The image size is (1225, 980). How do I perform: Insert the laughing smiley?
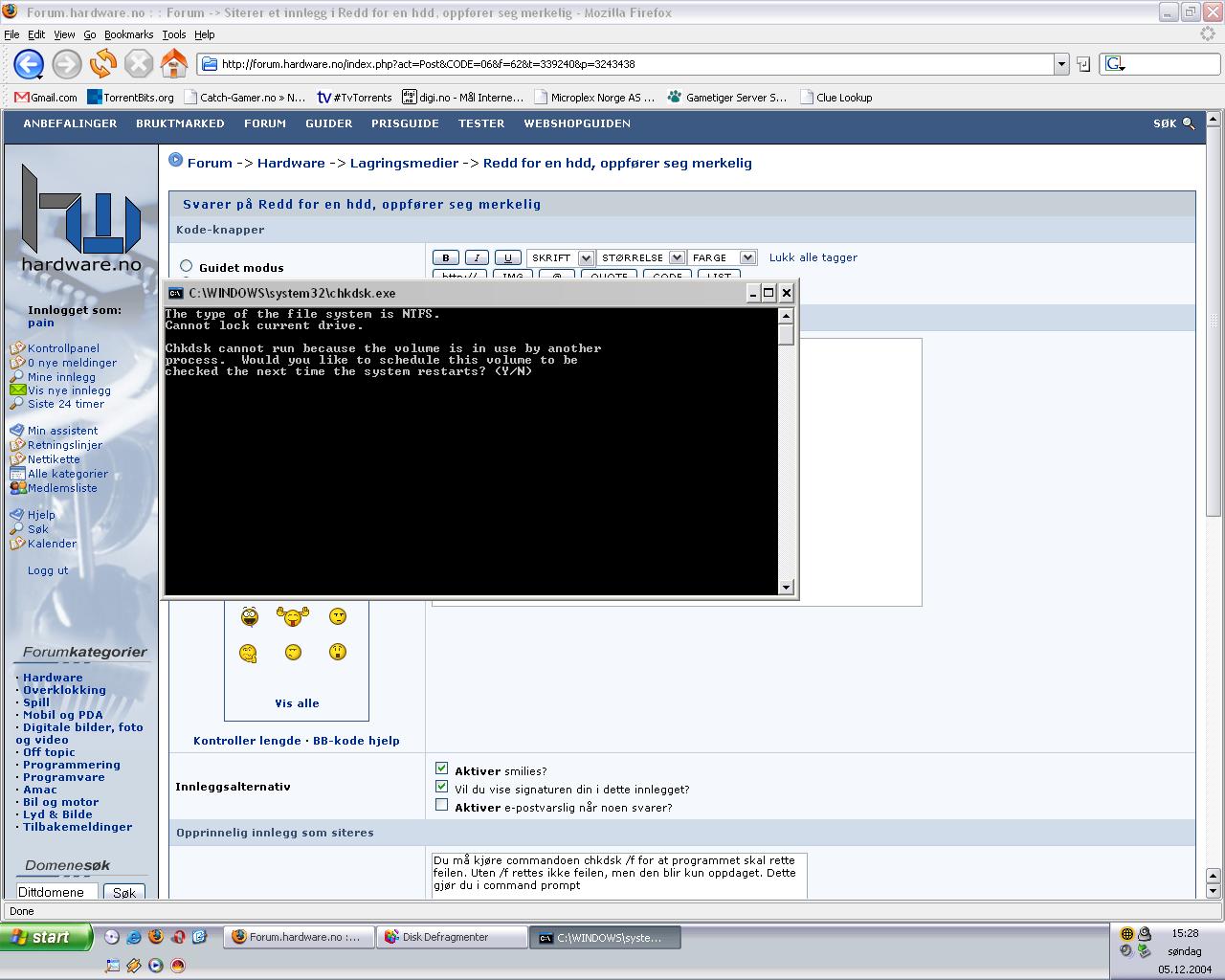pyautogui.click(x=249, y=616)
